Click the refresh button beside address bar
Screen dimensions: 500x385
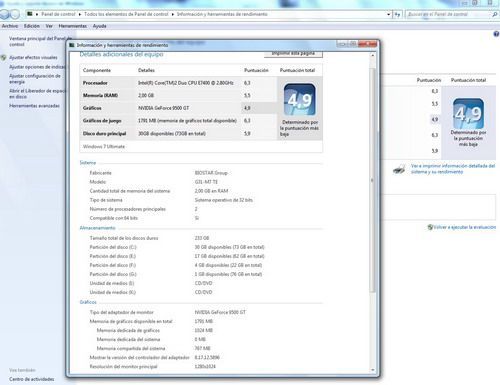pos(397,14)
